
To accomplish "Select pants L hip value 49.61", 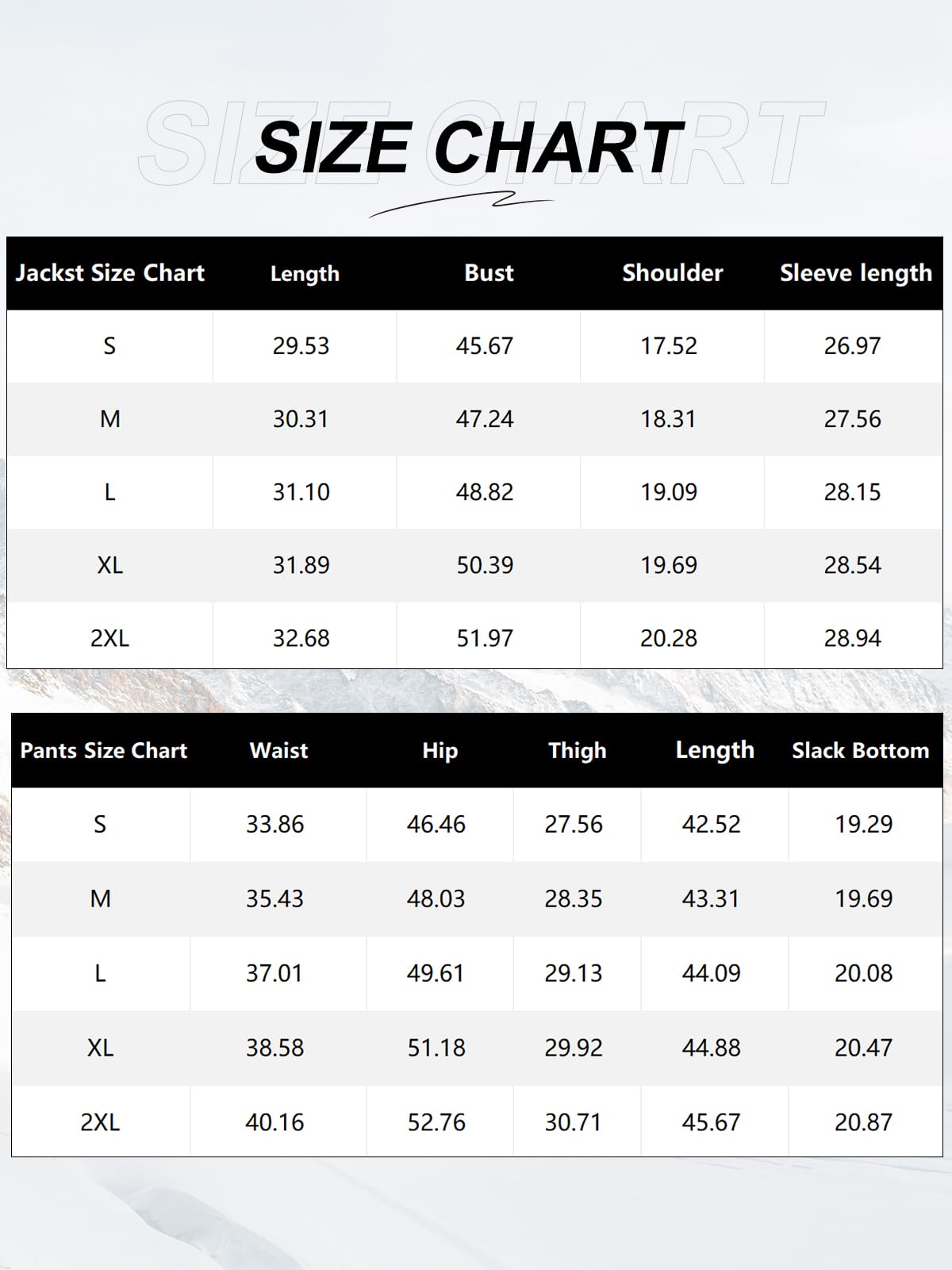I will (436, 973).
